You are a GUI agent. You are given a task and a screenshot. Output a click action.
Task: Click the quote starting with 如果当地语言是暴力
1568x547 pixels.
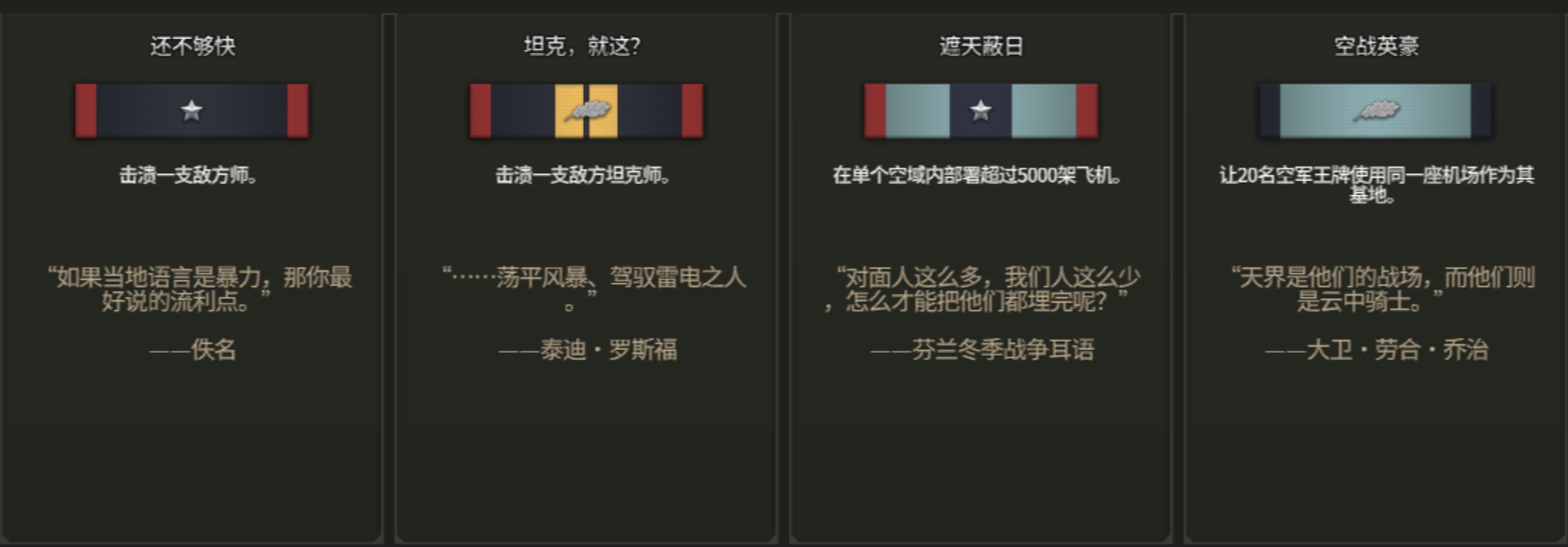point(200,289)
